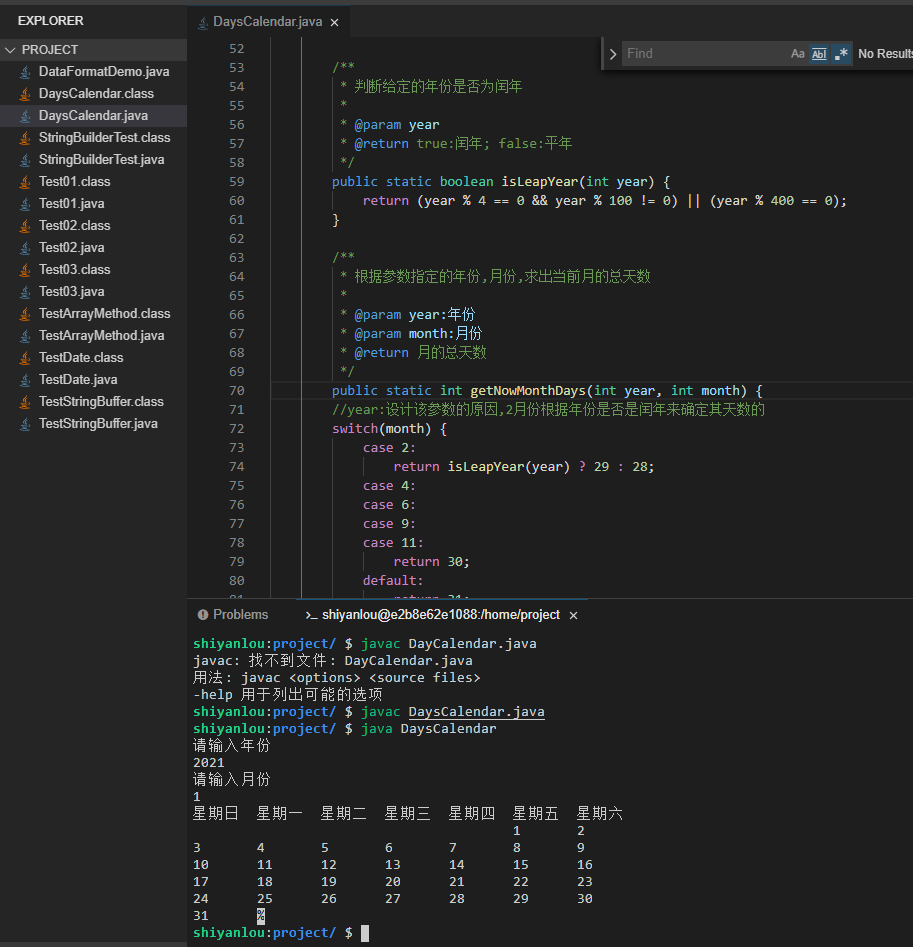Toggle Use Regular Expression in find widget
The width and height of the screenshot is (913, 947).
click(841, 54)
